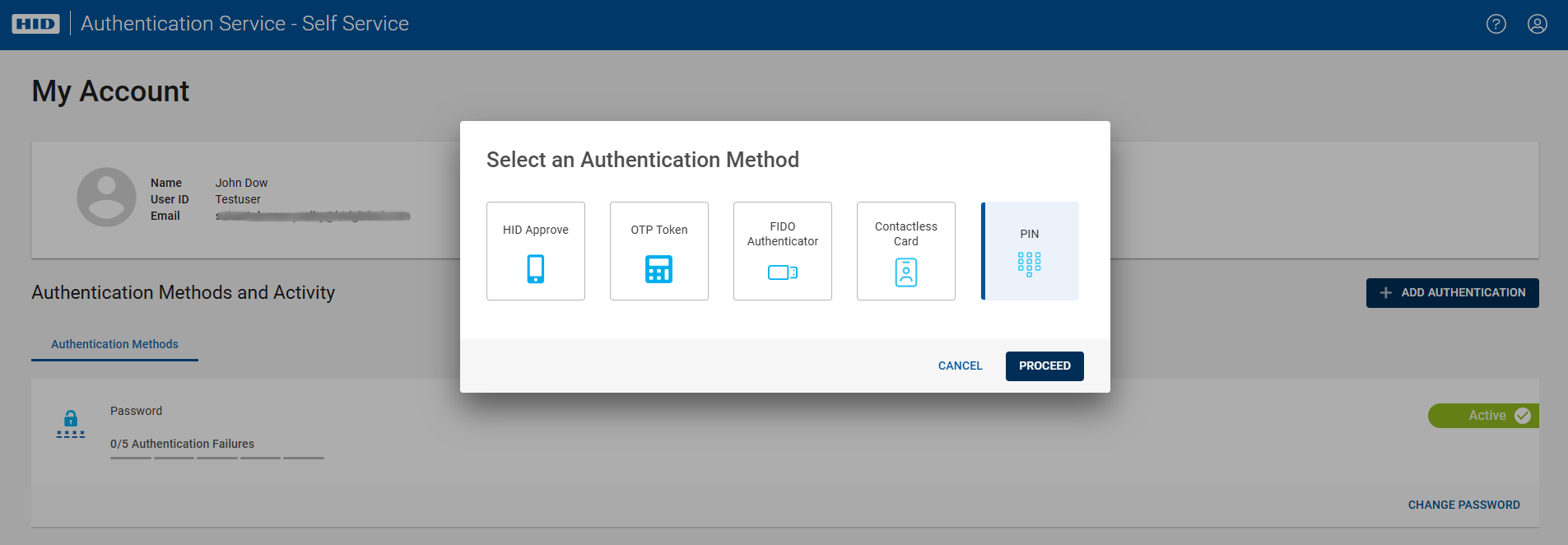Choose the FIDO Authenticator method label
The width and height of the screenshot is (1568, 545).
pos(783,234)
